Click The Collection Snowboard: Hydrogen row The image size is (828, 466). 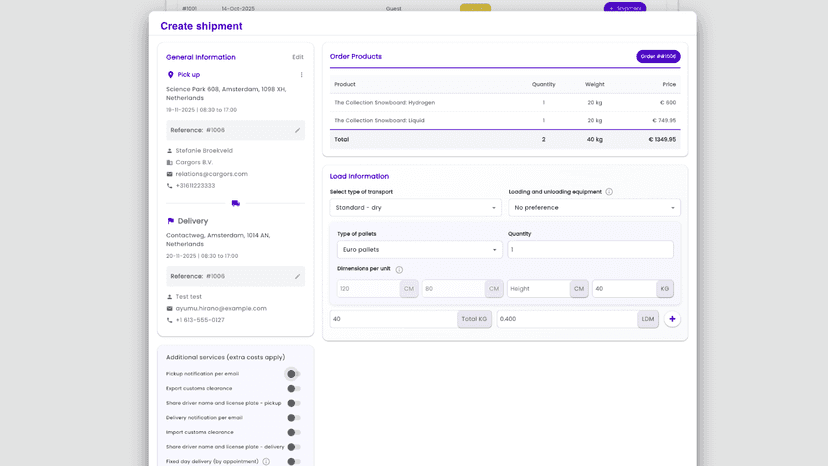click(x=505, y=102)
